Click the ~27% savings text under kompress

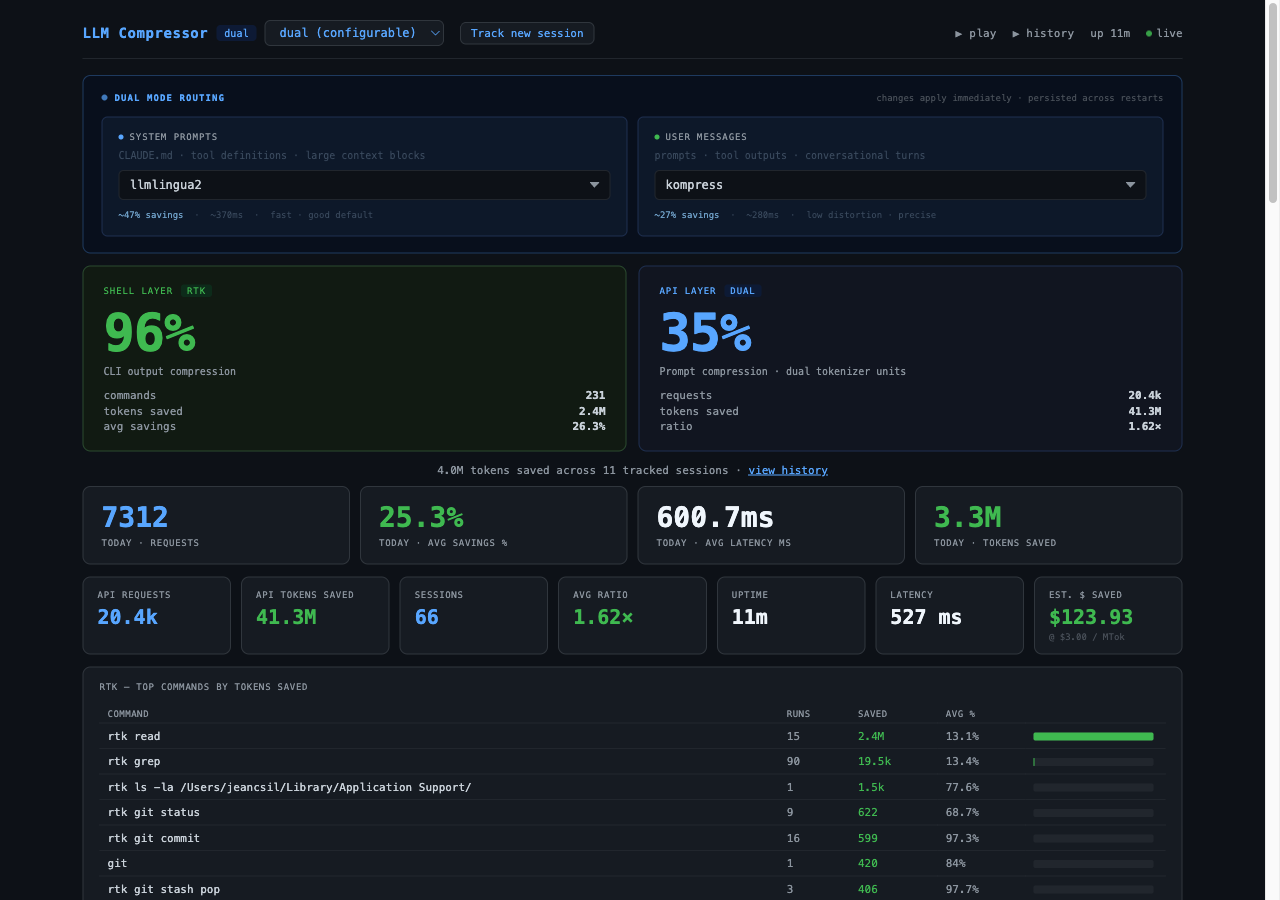[687, 215]
